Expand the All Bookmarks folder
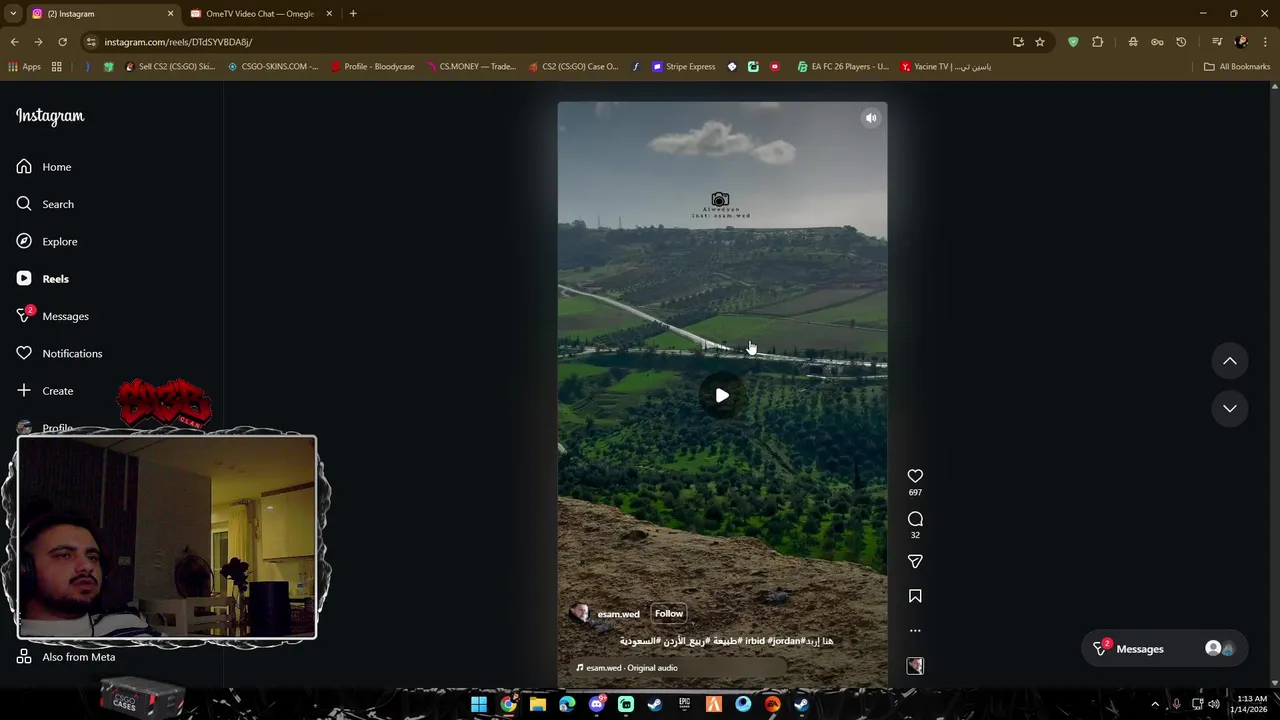 (x=1237, y=67)
